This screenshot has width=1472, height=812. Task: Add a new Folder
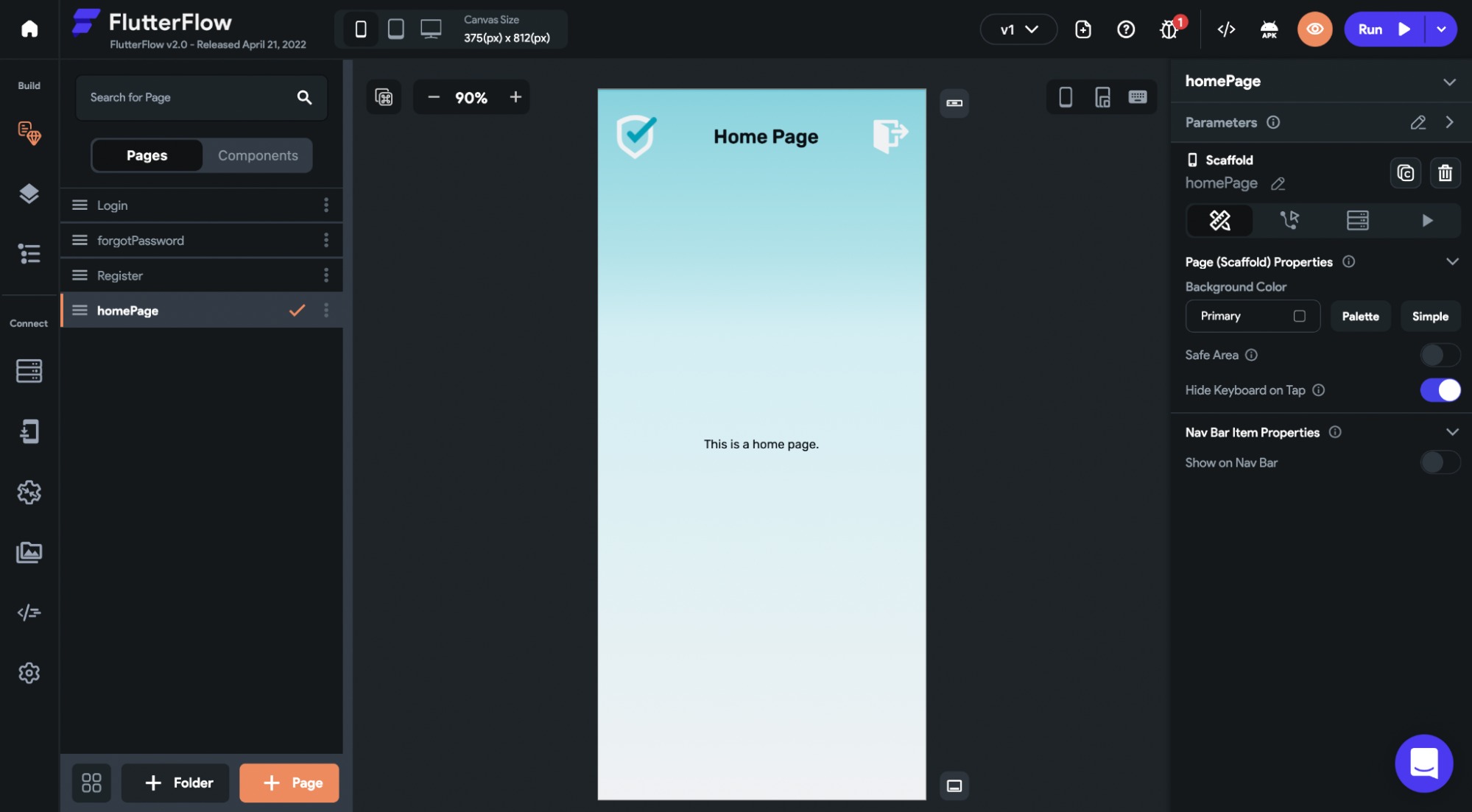pyautogui.click(x=175, y=783)
